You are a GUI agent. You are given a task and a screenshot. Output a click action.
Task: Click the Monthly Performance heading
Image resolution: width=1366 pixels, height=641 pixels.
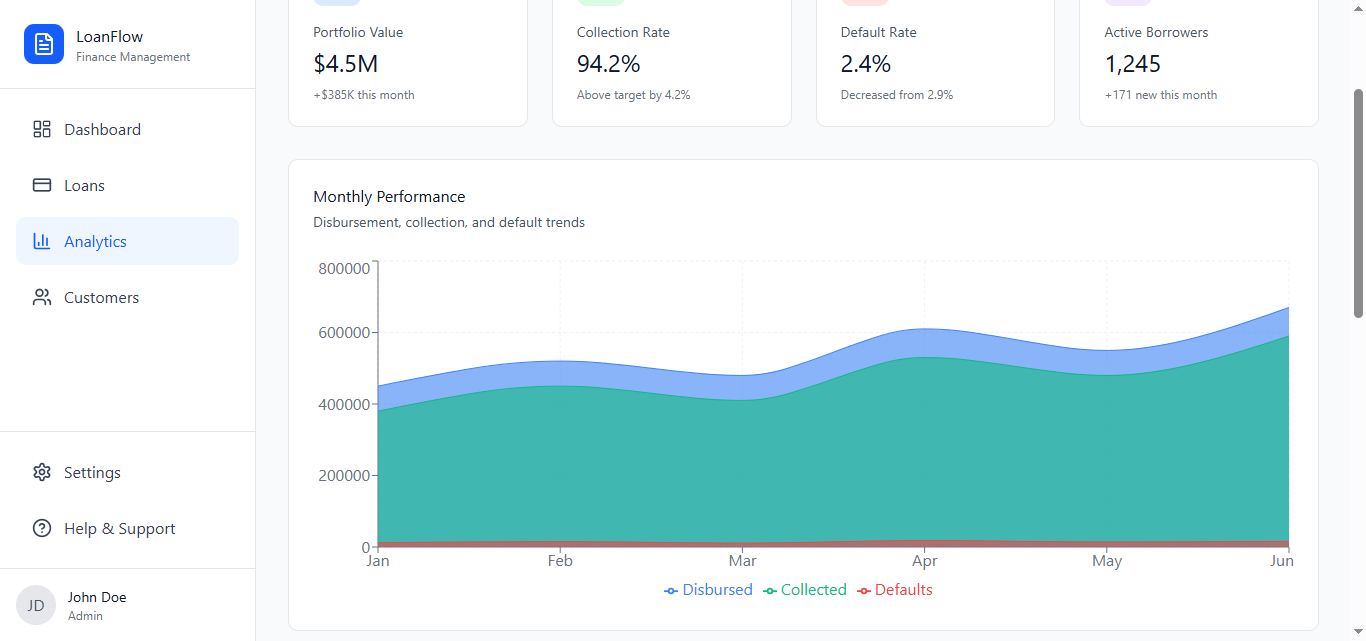click(389, 196)
